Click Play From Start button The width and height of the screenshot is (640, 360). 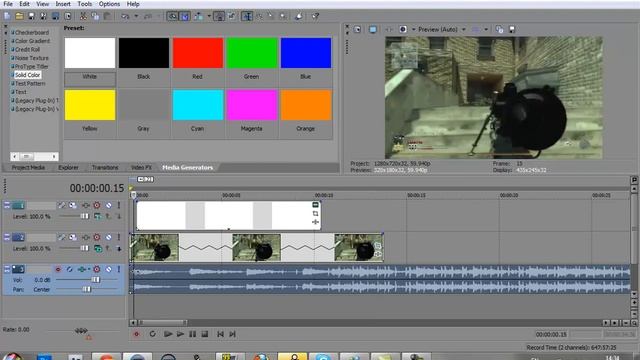[x=168, y=334]
